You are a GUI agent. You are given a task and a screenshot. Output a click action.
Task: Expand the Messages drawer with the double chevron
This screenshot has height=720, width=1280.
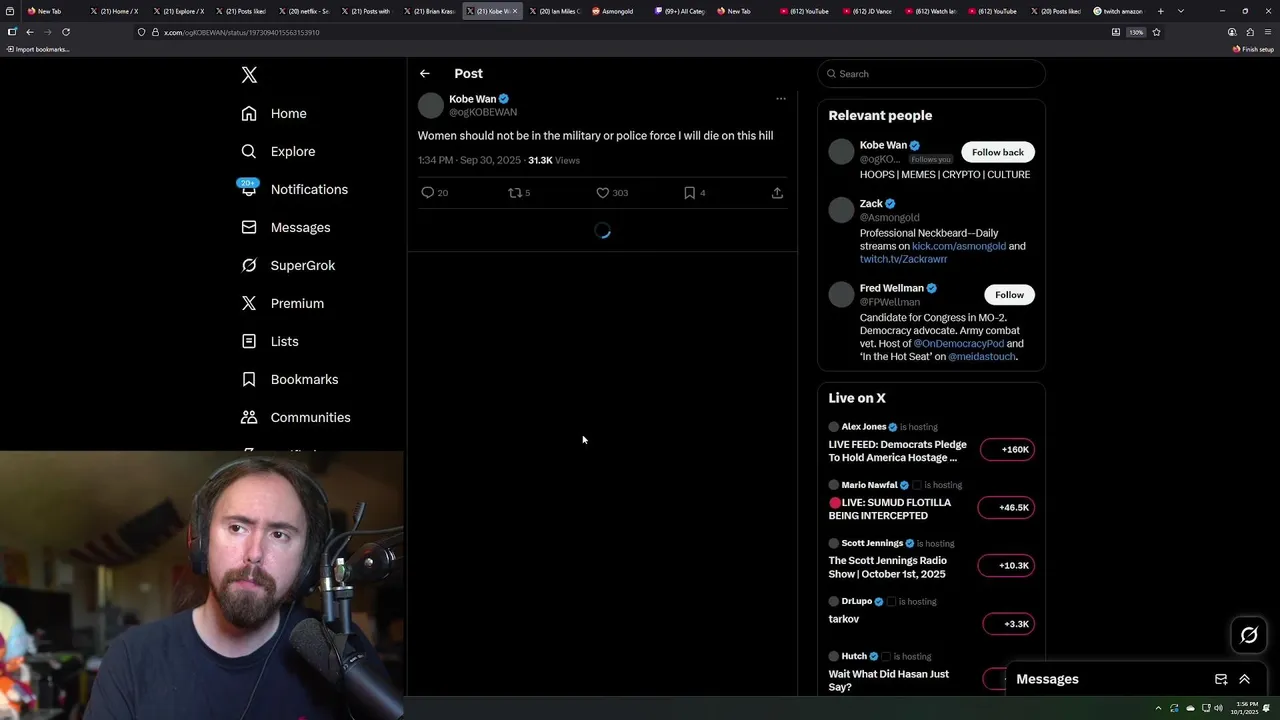[x=1245, y=679]
